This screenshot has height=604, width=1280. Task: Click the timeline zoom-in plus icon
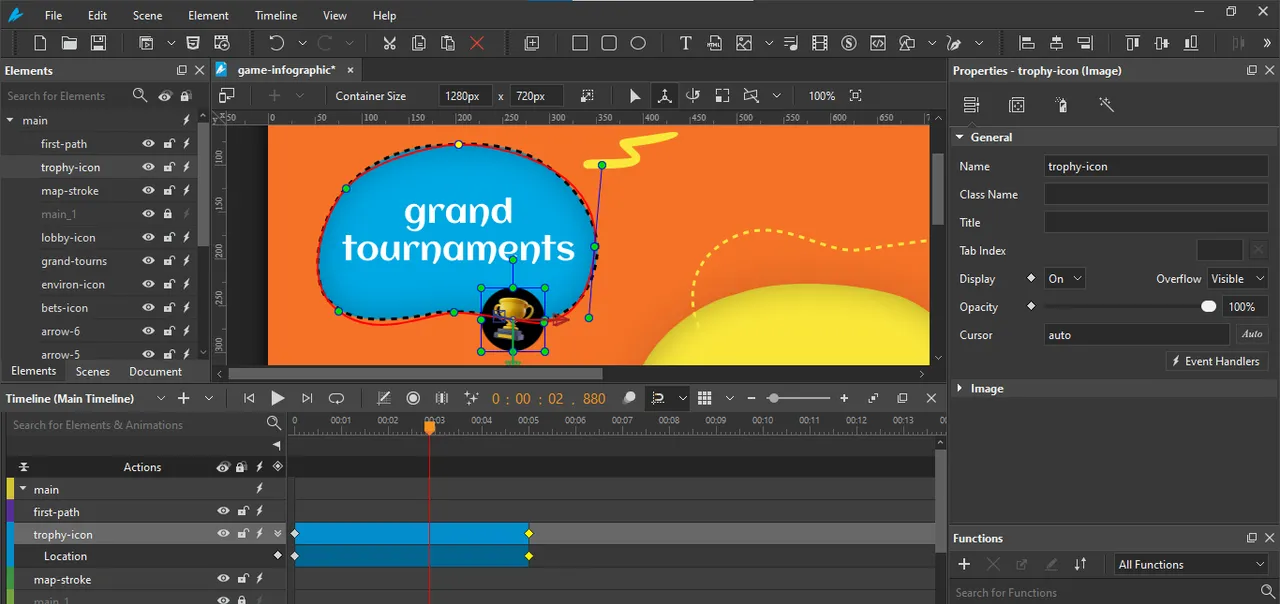tap(844, 398)
